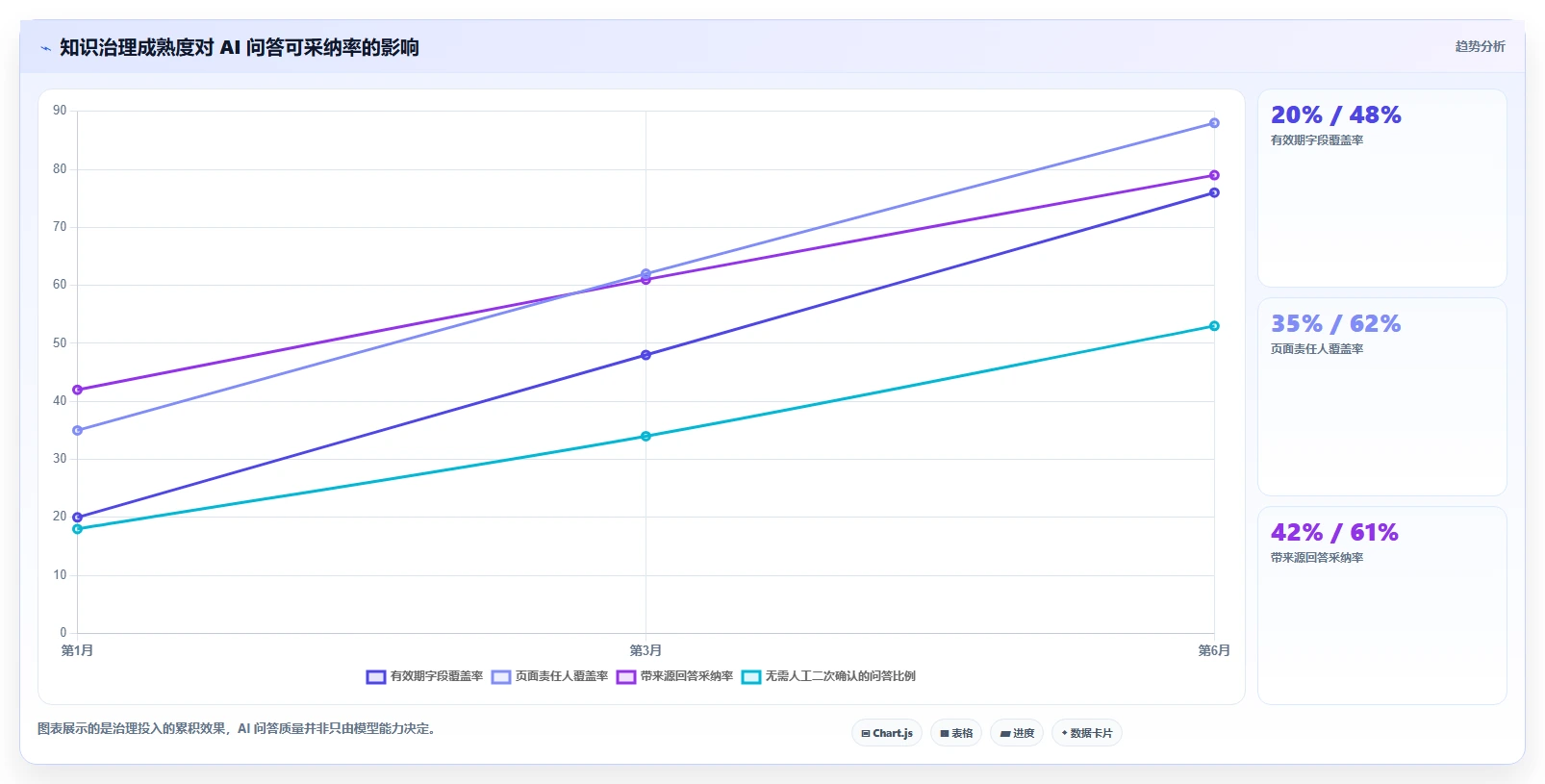Viewport: 1545px width, 784px height.
Task: Select the 页面责任人覆盖率 data point at 第1月 (35)
Action: [x=77, y=431]
